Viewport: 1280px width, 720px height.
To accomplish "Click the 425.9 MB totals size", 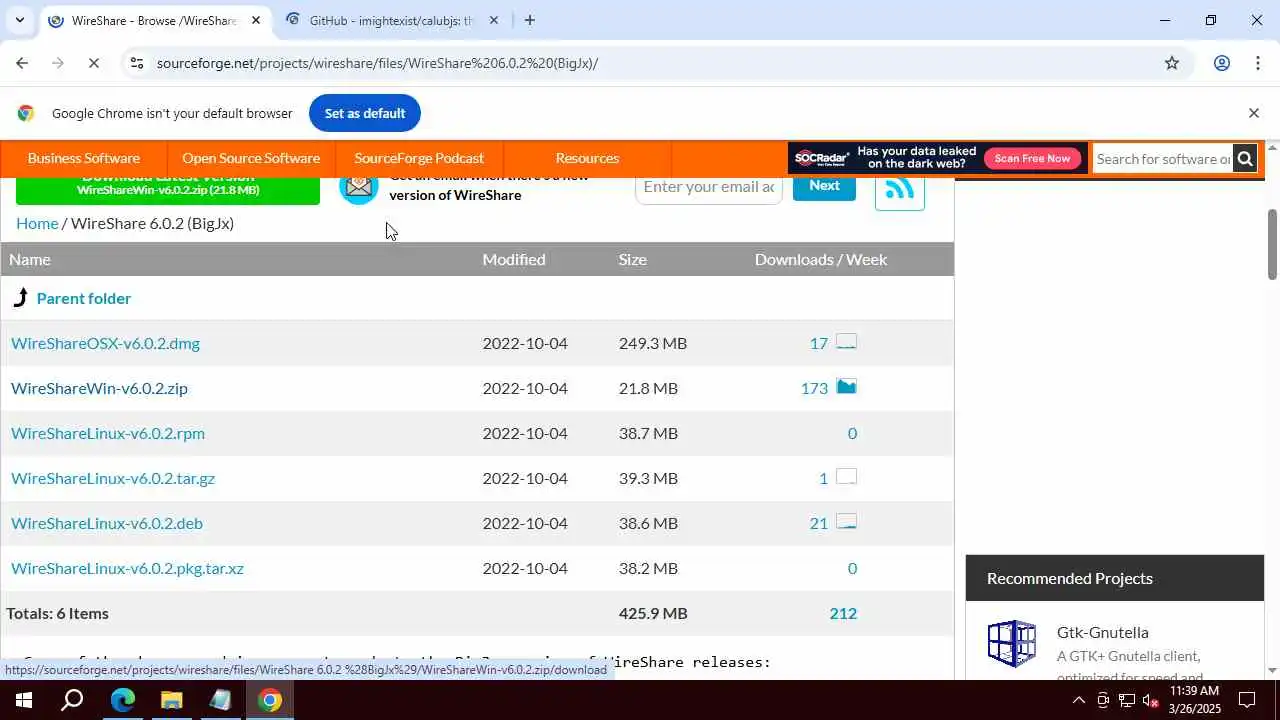I will click(653, 613).
